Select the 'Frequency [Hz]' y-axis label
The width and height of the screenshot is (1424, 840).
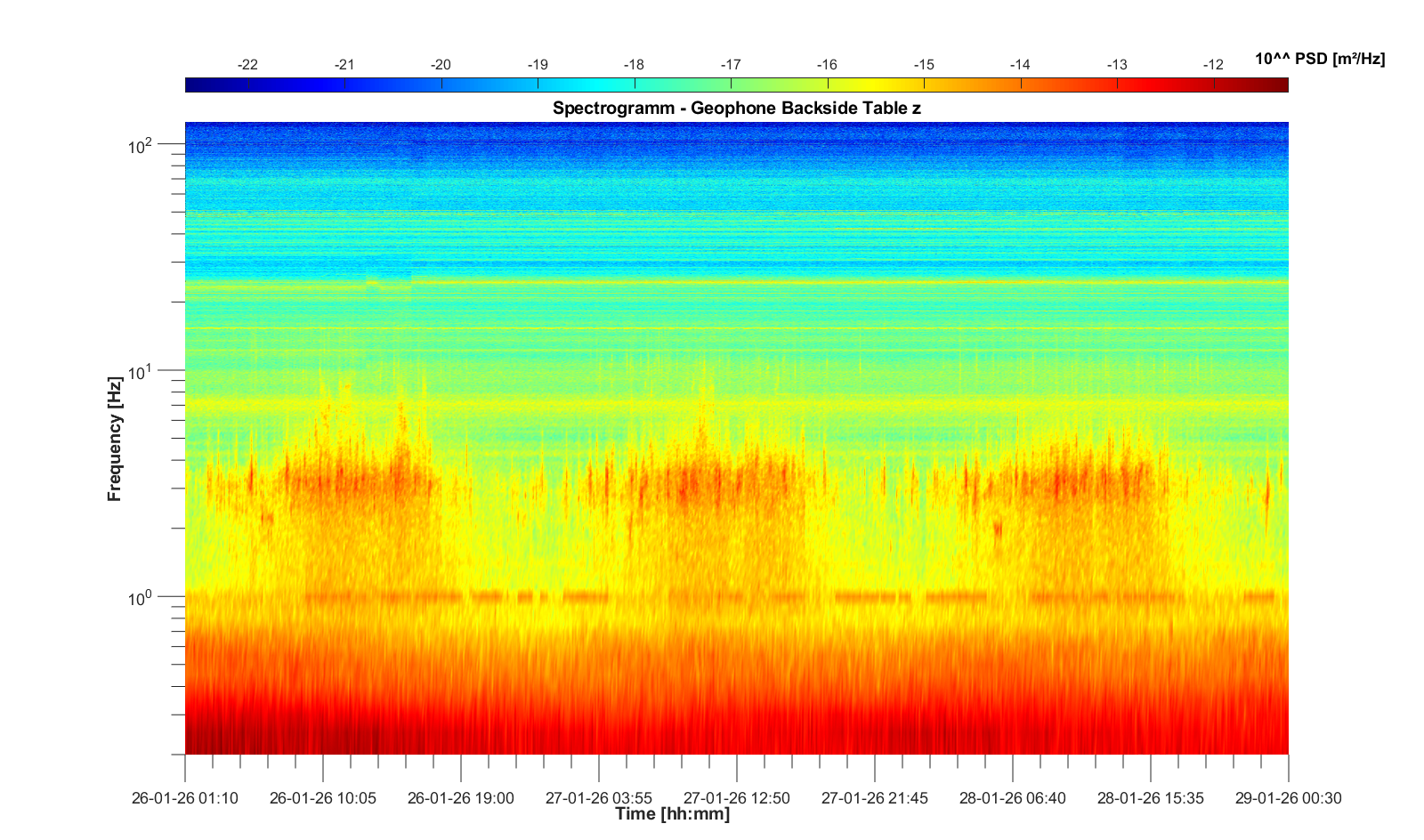[114, 439]
